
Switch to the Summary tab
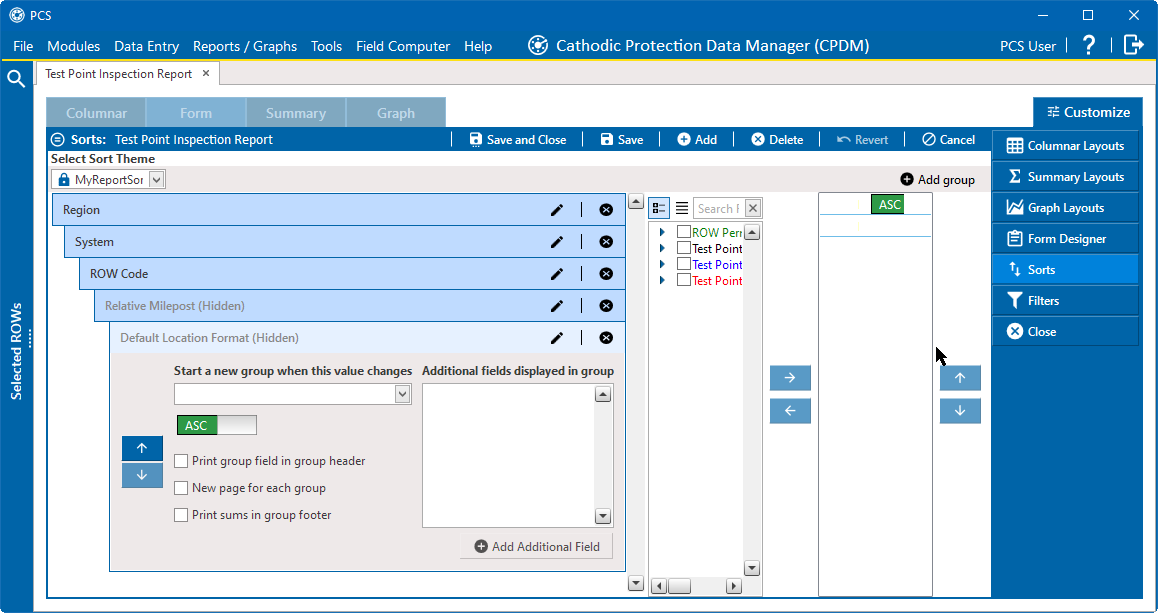(x=296, y=112)
